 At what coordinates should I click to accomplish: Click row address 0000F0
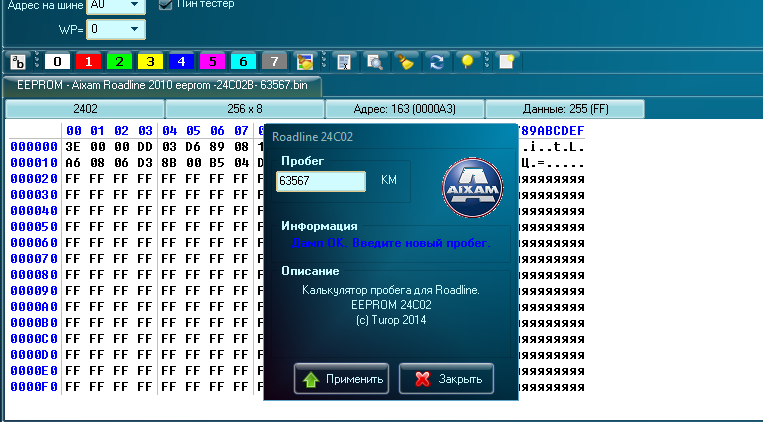[34, 387]
